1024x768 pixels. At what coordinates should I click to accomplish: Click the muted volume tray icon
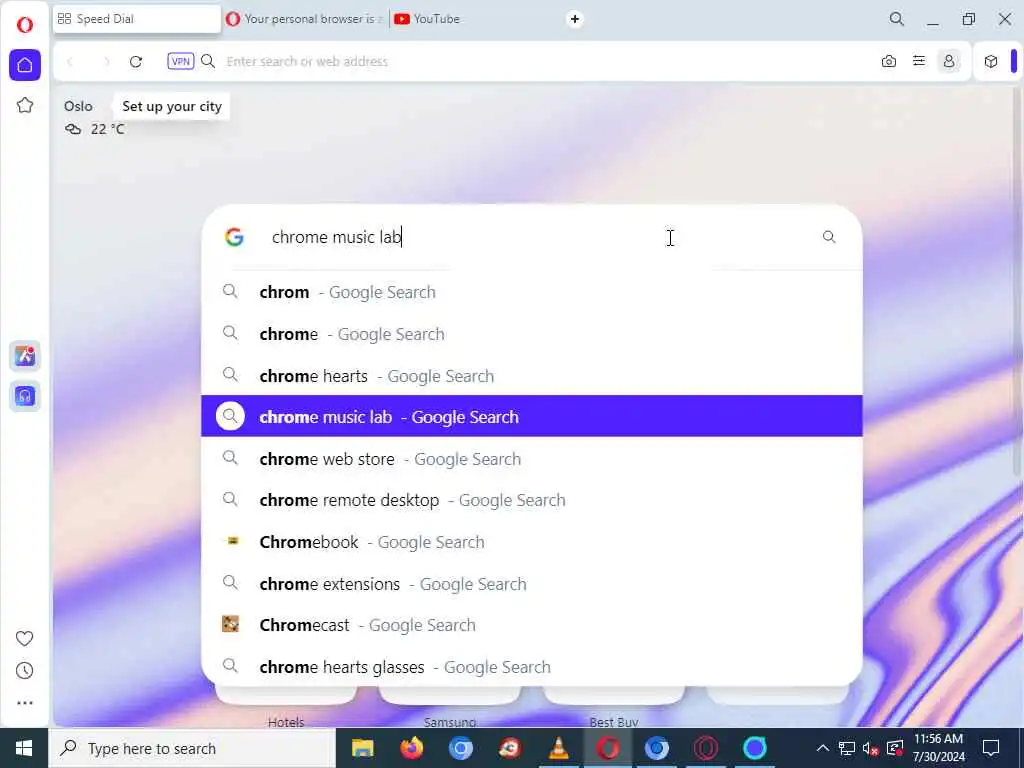(871, 748)
